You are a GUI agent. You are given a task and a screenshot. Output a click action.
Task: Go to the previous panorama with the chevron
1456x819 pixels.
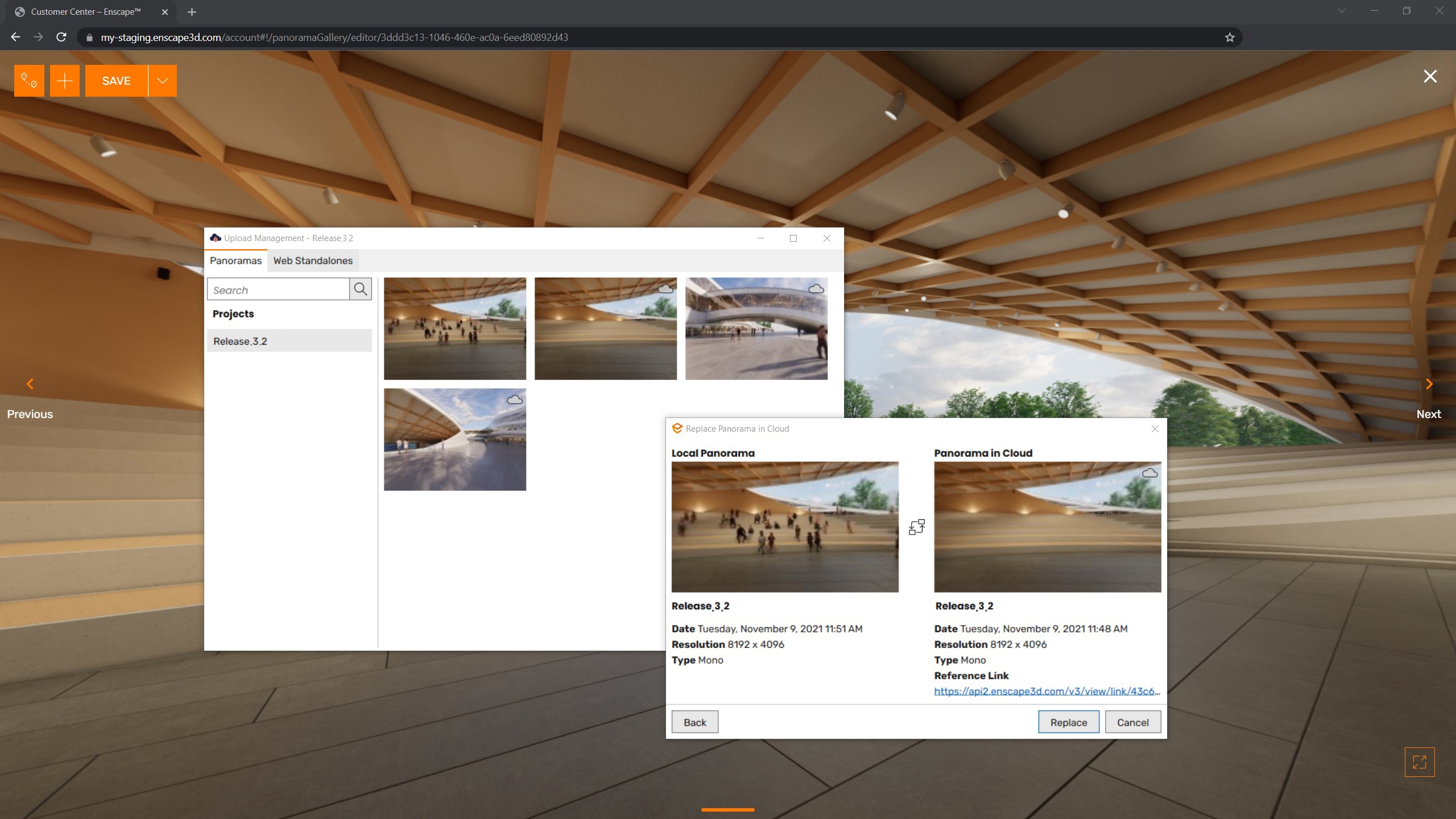[x=30, y=384]
